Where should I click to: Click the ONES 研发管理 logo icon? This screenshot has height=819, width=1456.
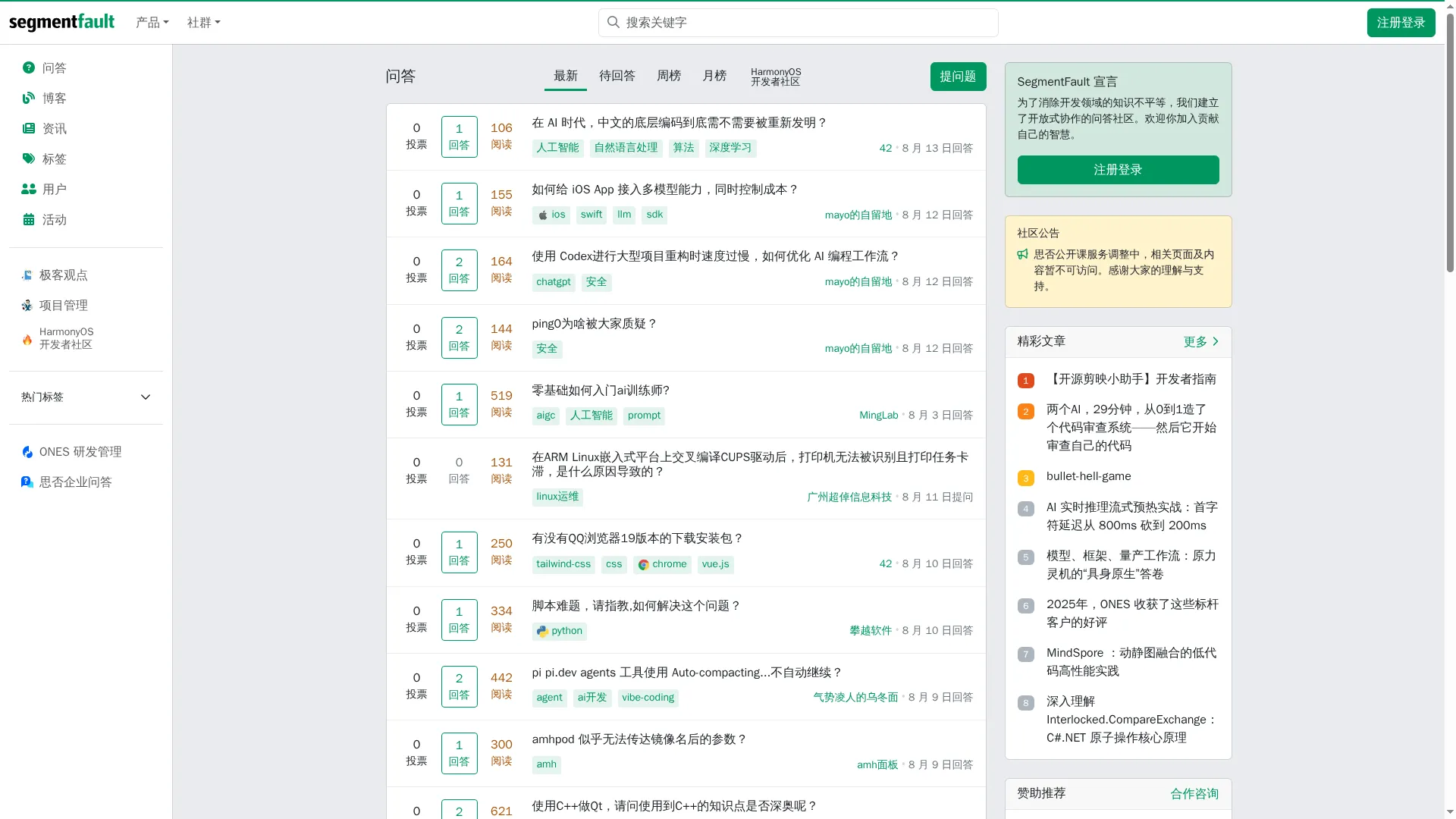(27, 452)
